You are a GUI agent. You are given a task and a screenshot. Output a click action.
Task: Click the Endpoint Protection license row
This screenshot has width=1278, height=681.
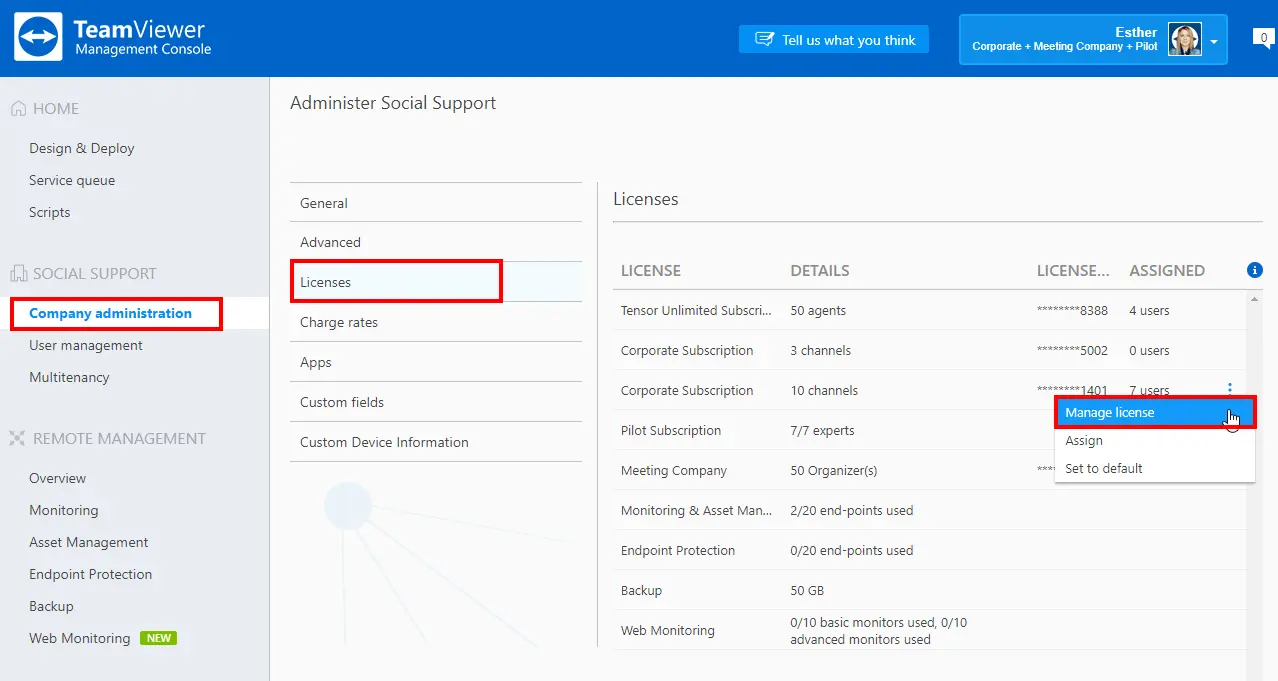pos(930,550)
